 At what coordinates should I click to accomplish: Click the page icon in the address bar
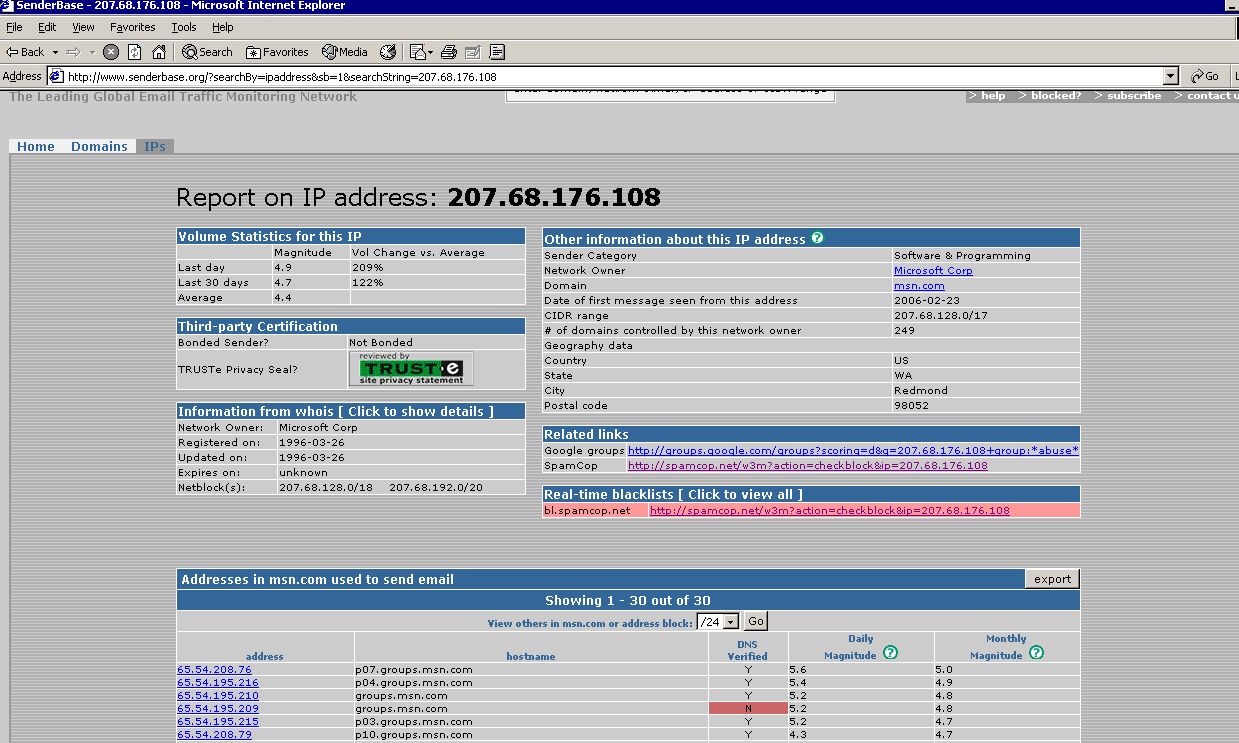[57, 77]
